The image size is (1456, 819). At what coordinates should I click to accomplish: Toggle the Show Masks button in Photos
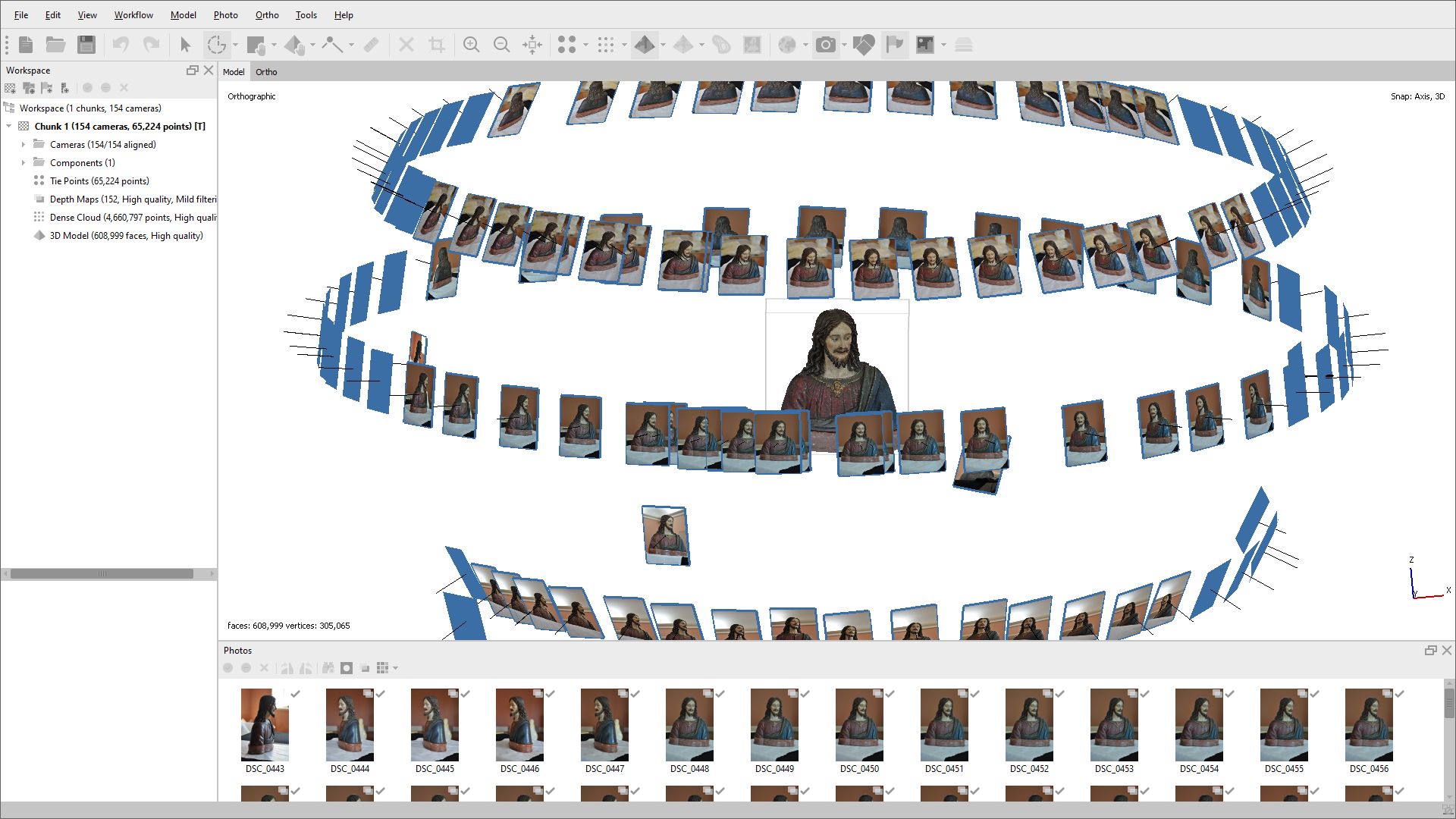point(347,668)
